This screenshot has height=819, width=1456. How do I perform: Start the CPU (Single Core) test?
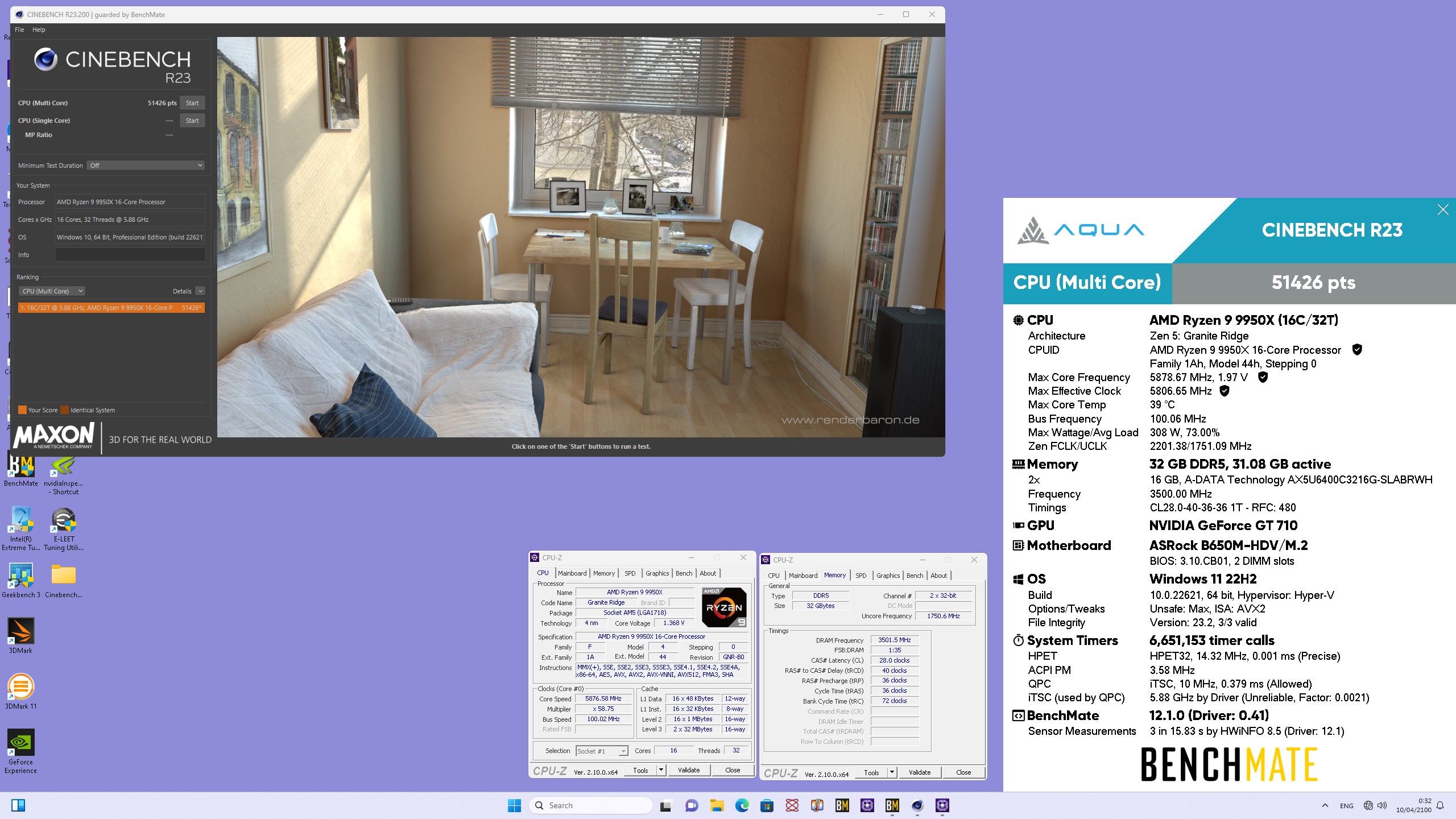192,121
